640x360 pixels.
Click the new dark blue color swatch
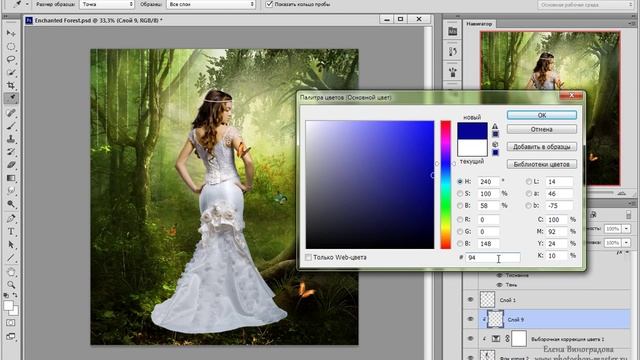coord(472,131)
